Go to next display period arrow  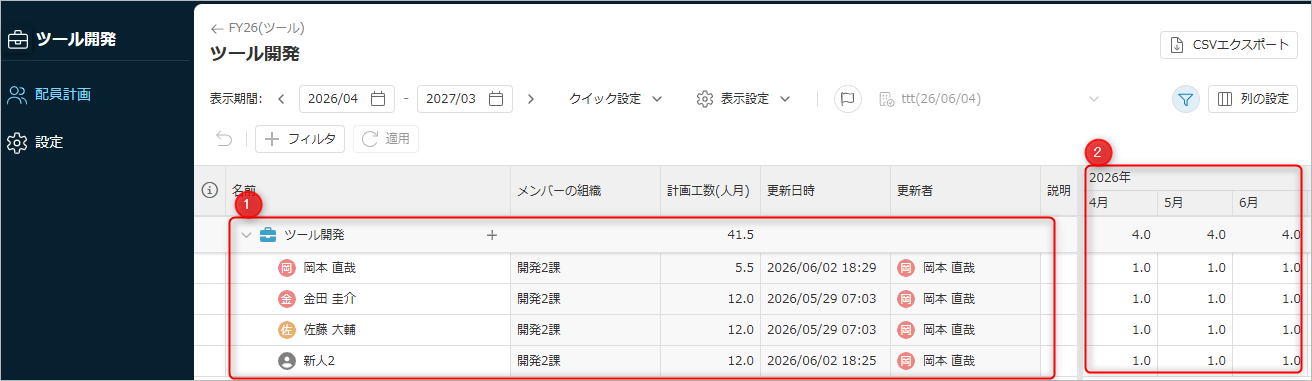(530, 99)
